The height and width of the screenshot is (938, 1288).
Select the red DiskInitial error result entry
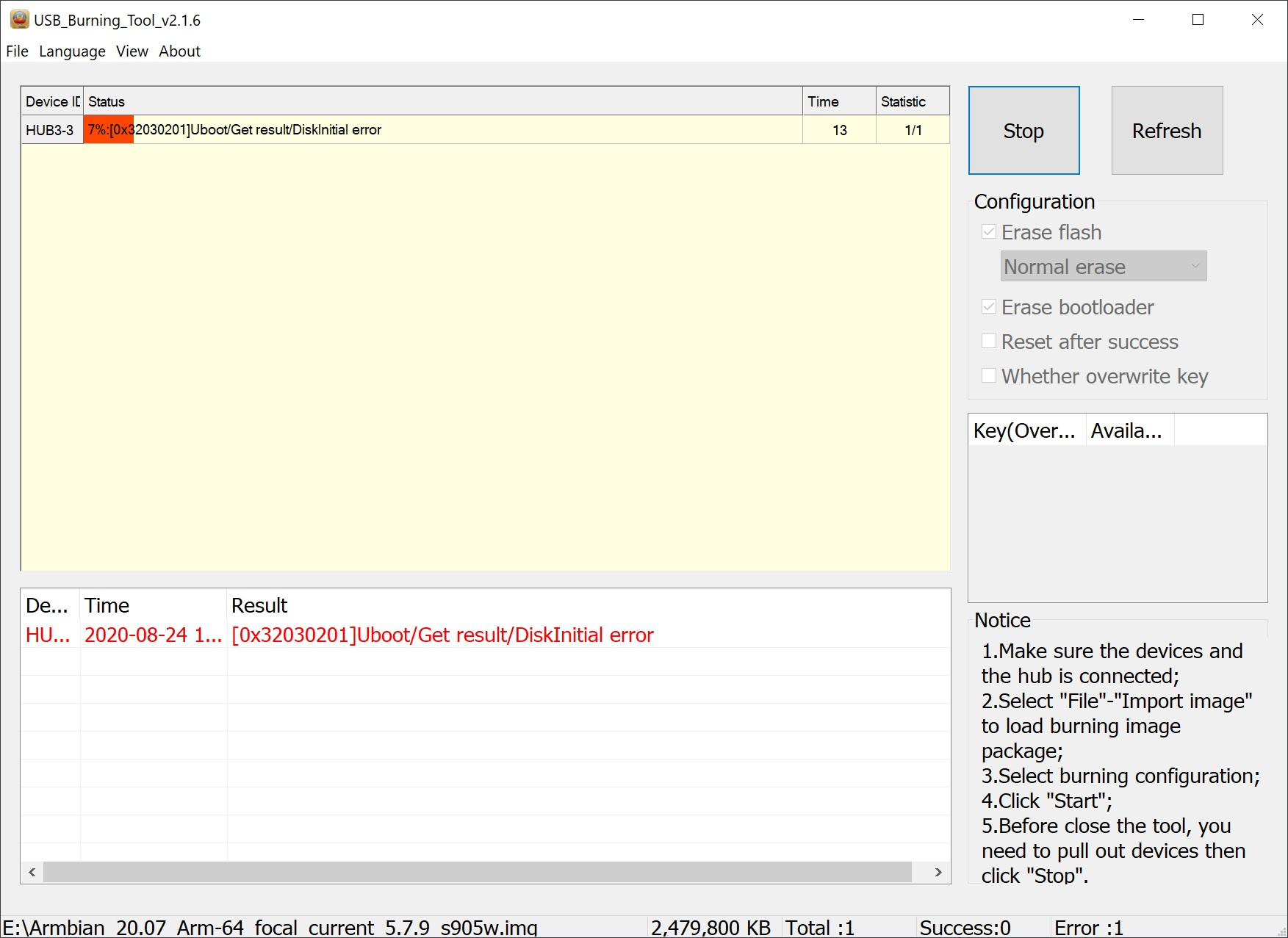[x=441, y=635]
